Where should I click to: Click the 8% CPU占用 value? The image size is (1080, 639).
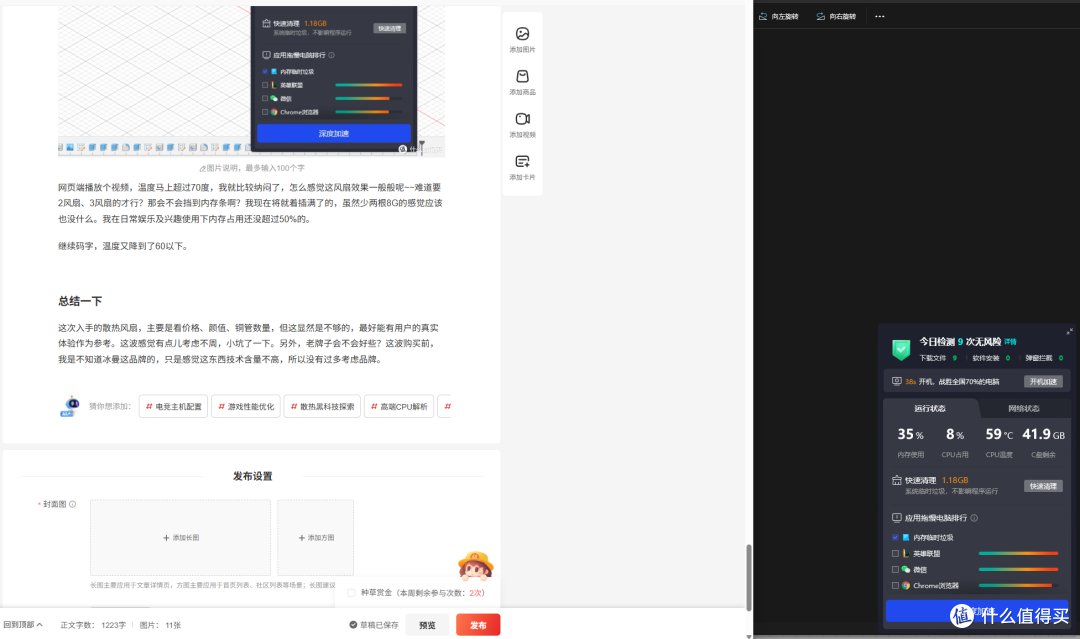(x=955, y=434)
